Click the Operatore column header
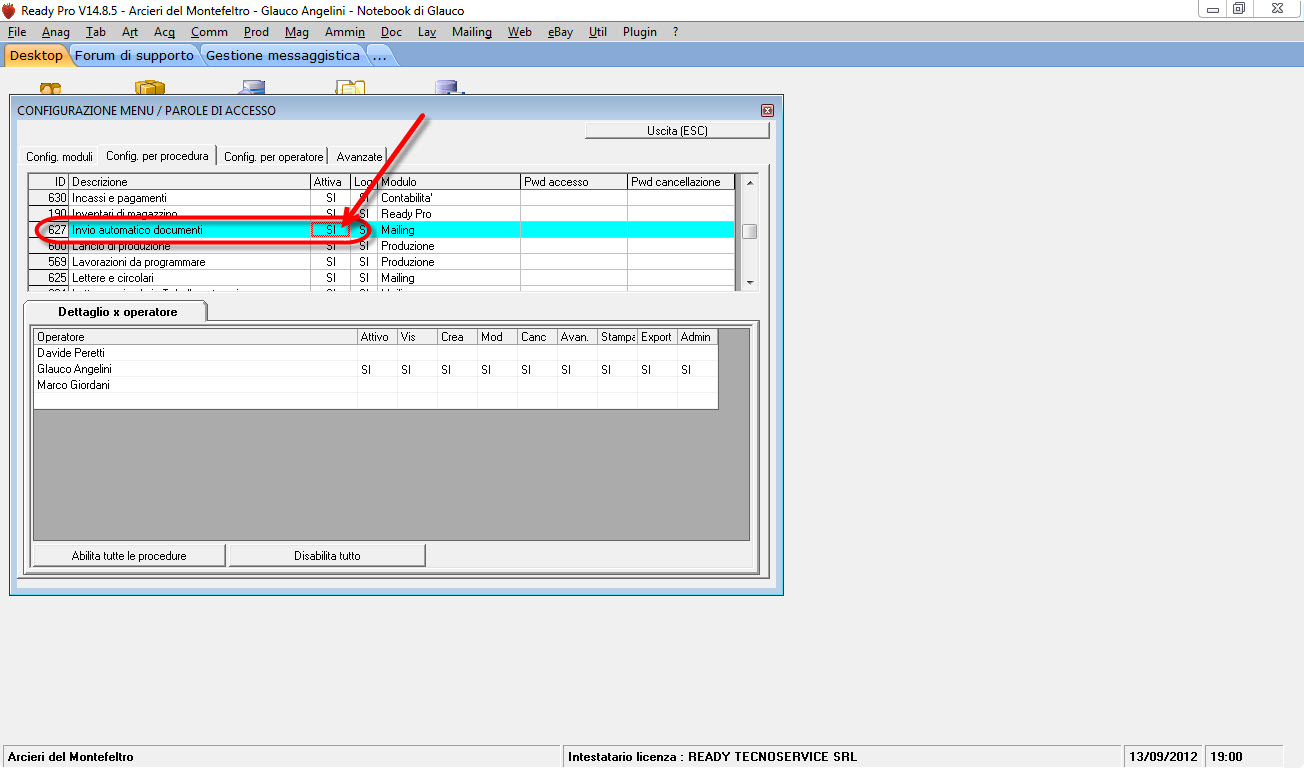The height and width of the screenshot is (768, 1304). point(195,337)
